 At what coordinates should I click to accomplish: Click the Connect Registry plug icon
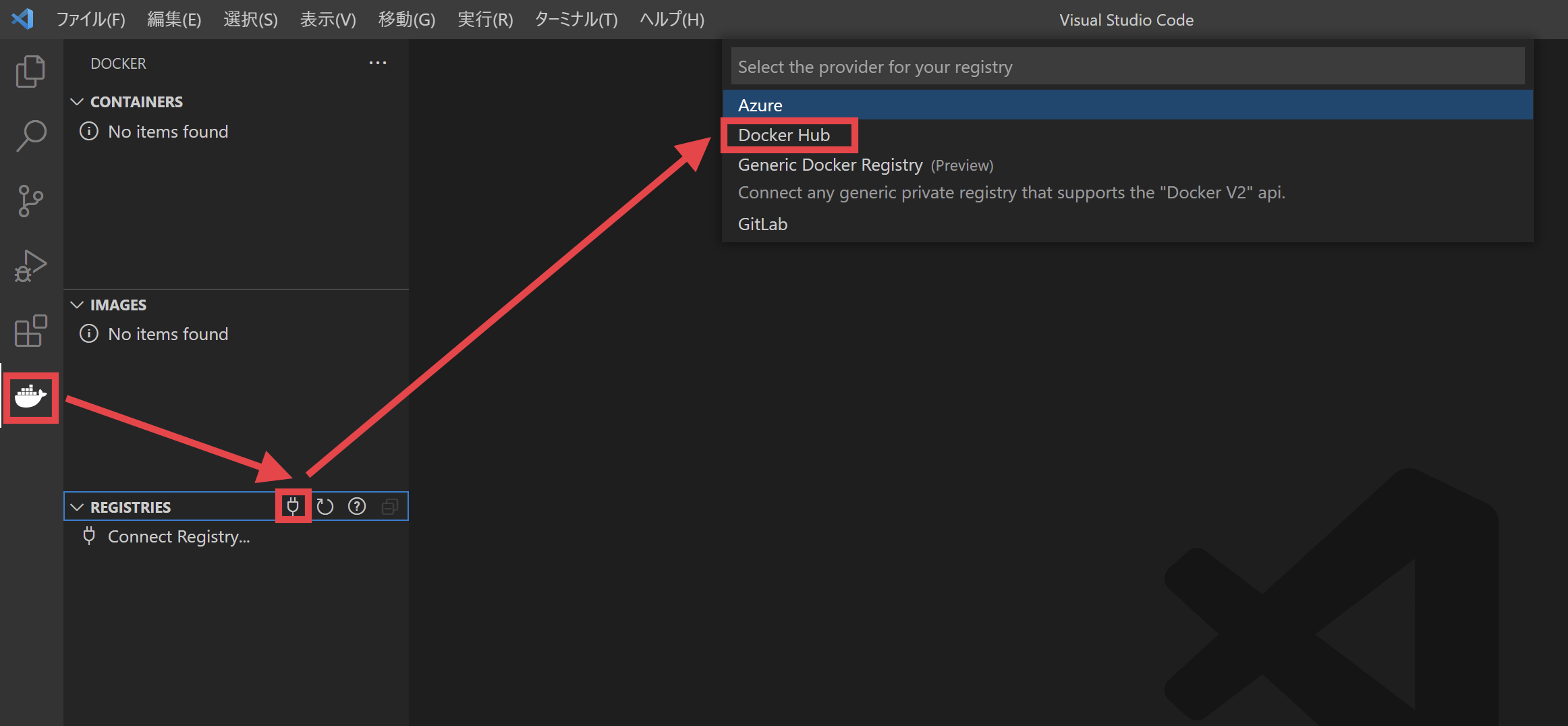293,506
